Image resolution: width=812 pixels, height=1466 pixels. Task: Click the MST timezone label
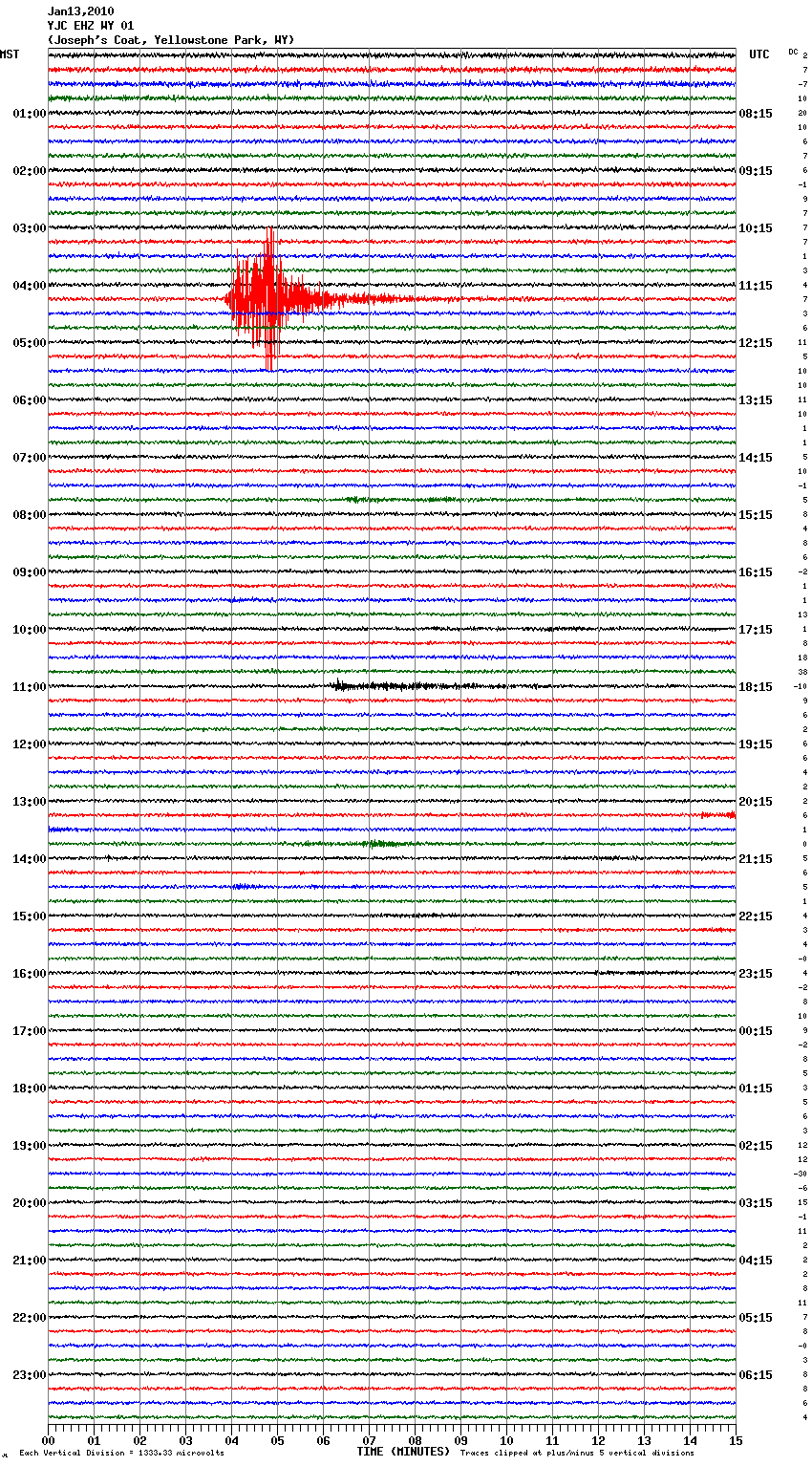point(10,54)
